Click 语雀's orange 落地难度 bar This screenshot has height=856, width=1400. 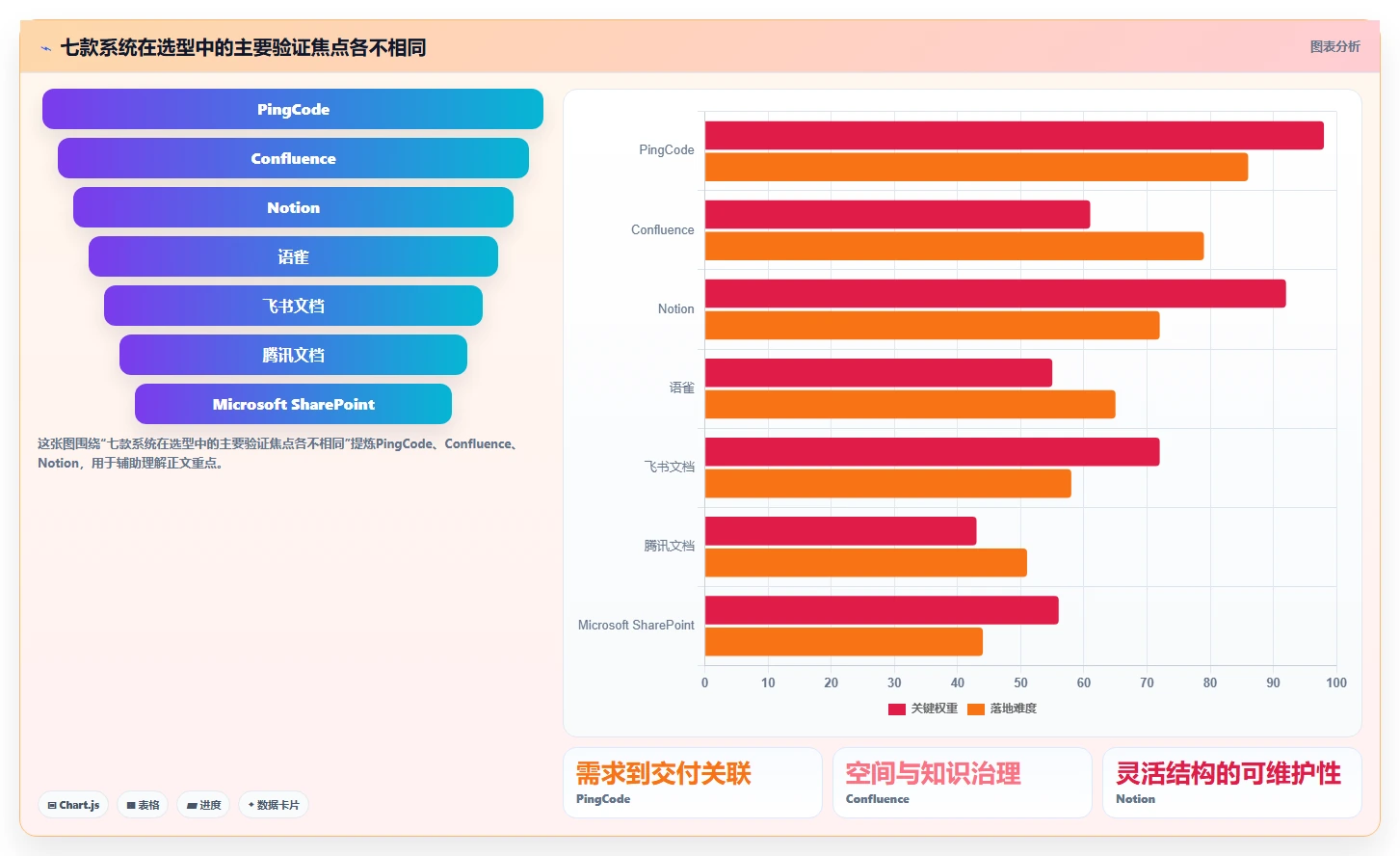(910, 404)
